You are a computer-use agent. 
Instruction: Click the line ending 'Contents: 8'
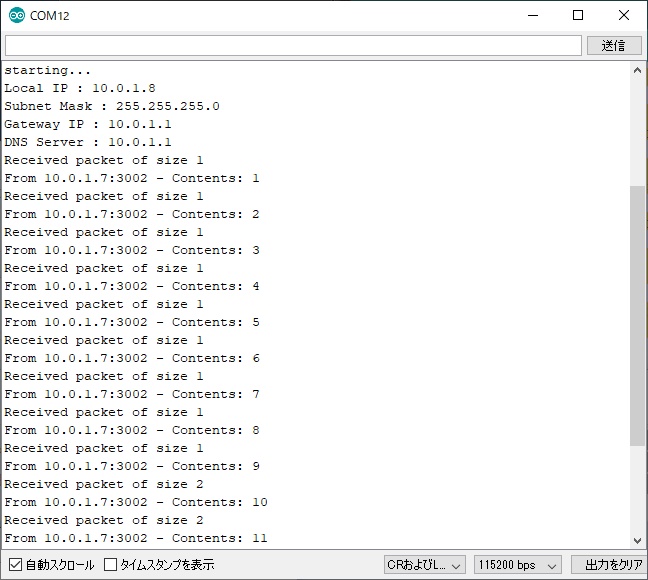point(132,430)
